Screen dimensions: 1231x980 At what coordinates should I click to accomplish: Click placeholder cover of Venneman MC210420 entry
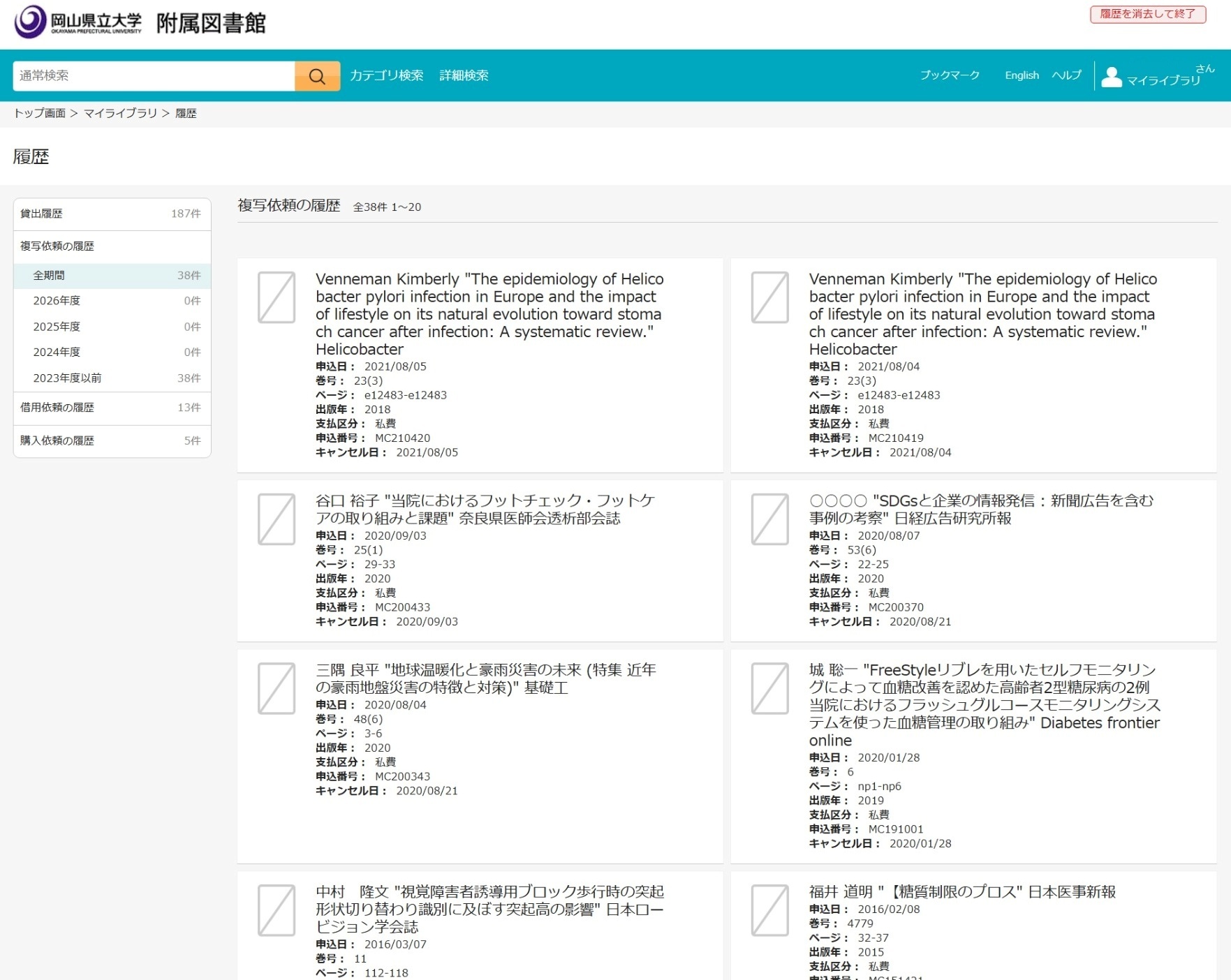(x=277, y=297)
